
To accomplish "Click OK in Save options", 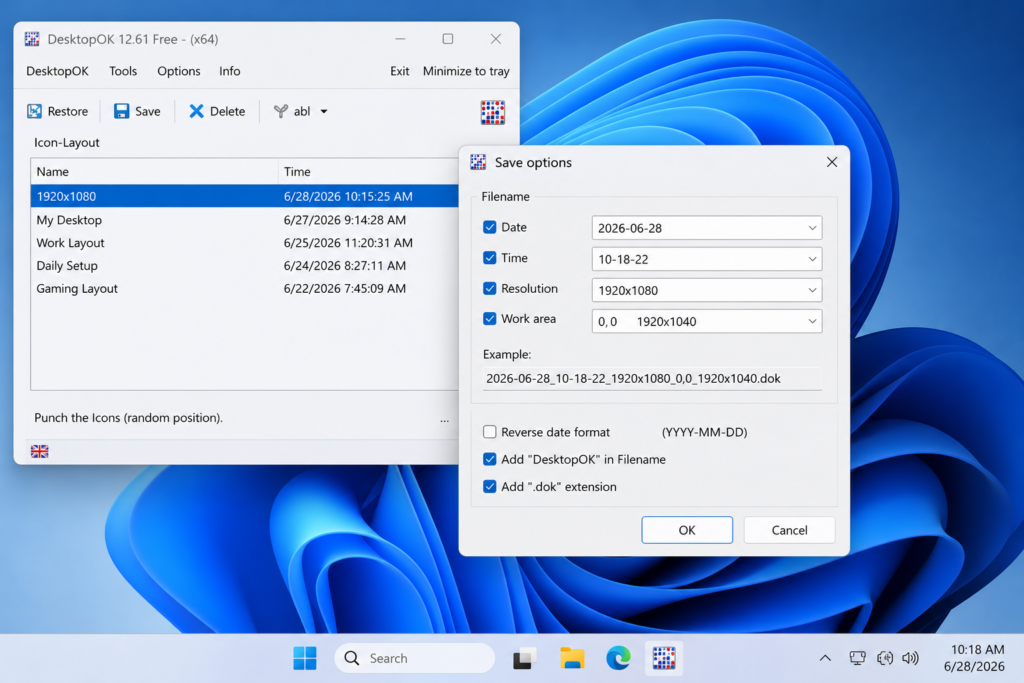I will point(687,530).
